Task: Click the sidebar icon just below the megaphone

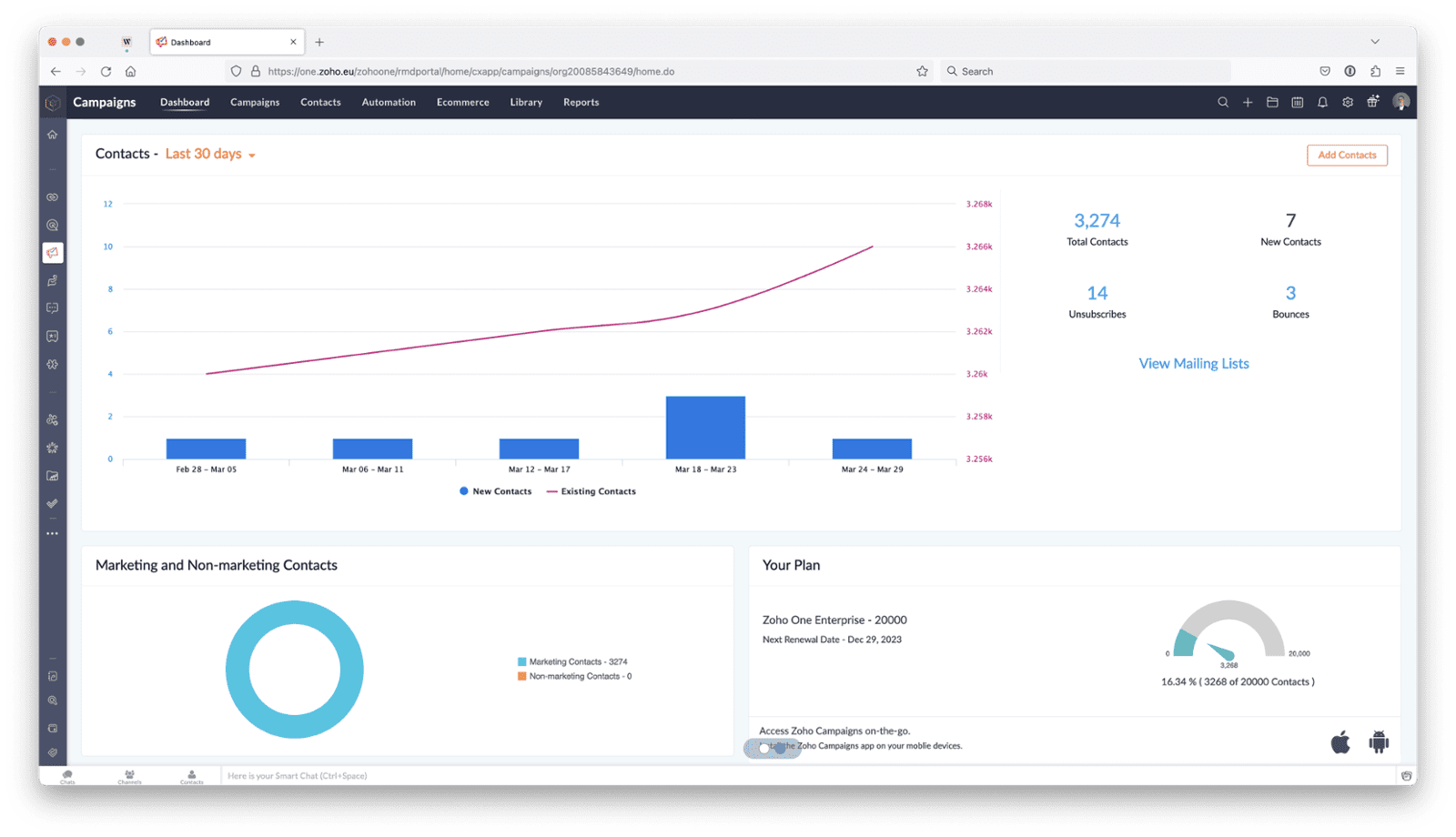Action: [53, 281]
